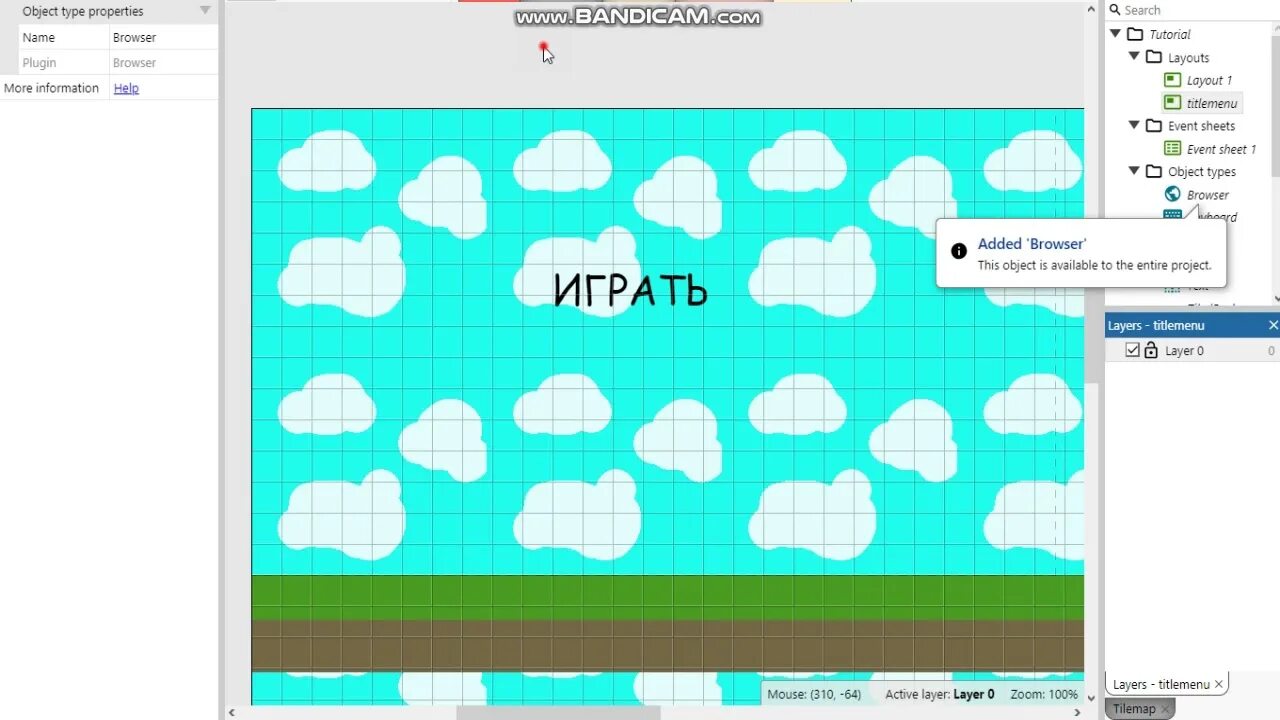
Task: Click the 'Active layer: Layer 0' status text
Action: point(940,694)
